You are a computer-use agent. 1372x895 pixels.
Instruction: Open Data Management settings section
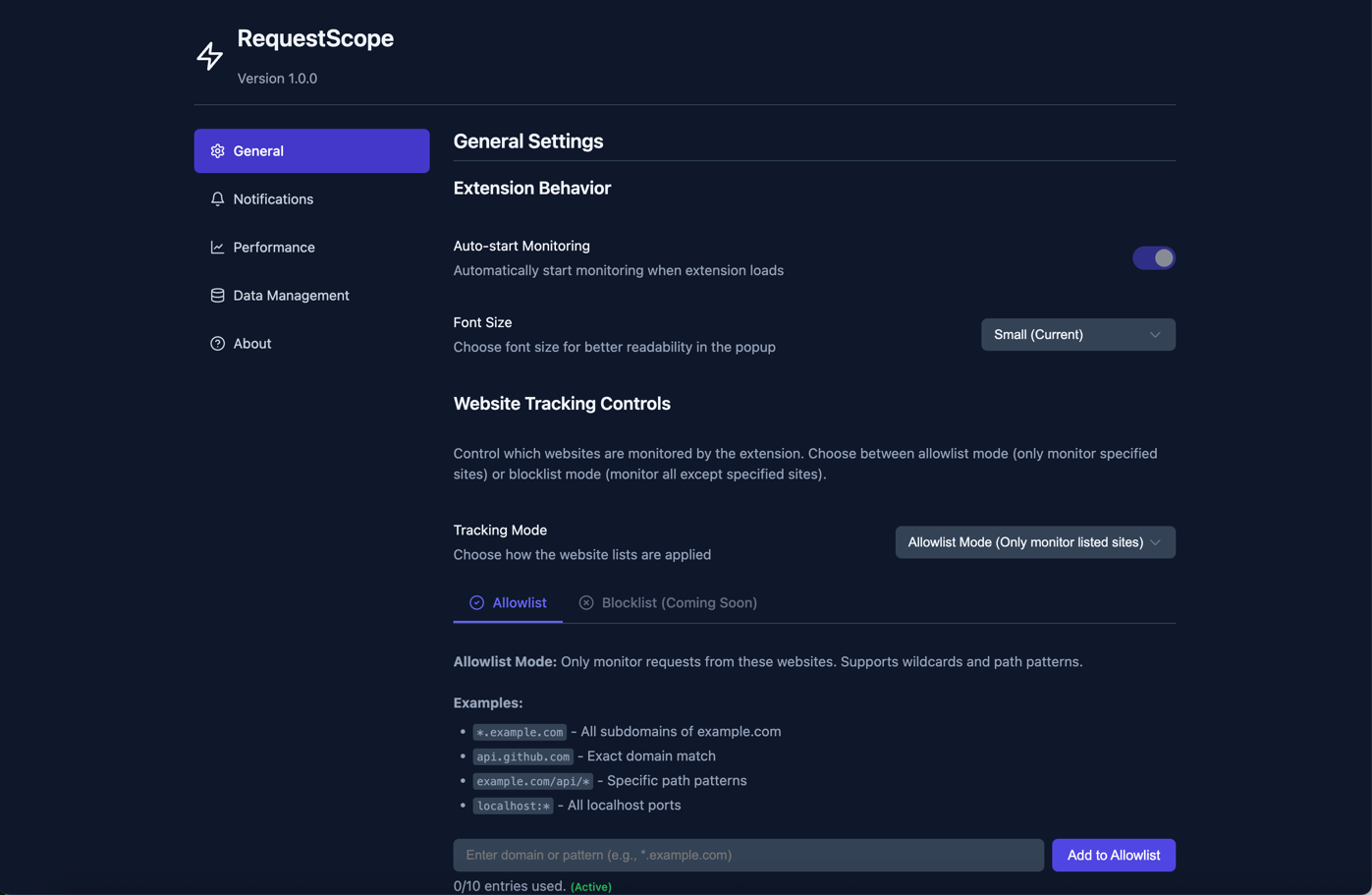[x=311, y=295]
